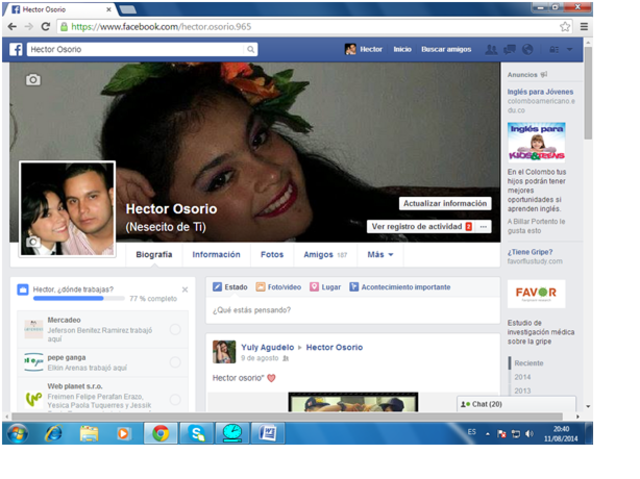Viewport: 640px width, 479px height.
Task: Show hidden tray icons arrow
Action: [x=488, y=434]
